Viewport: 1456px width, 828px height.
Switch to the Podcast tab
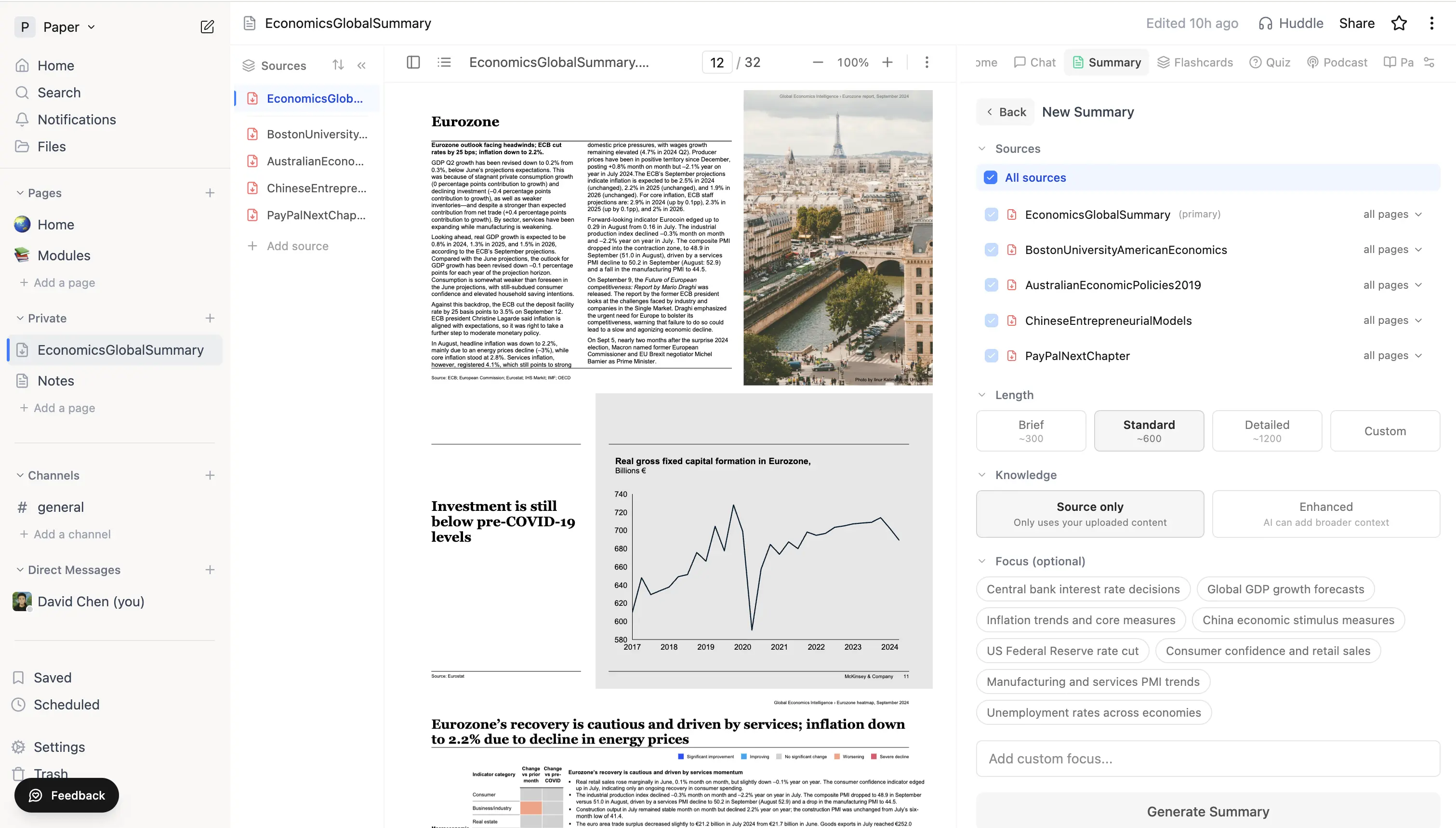(x=1337, y=62)
